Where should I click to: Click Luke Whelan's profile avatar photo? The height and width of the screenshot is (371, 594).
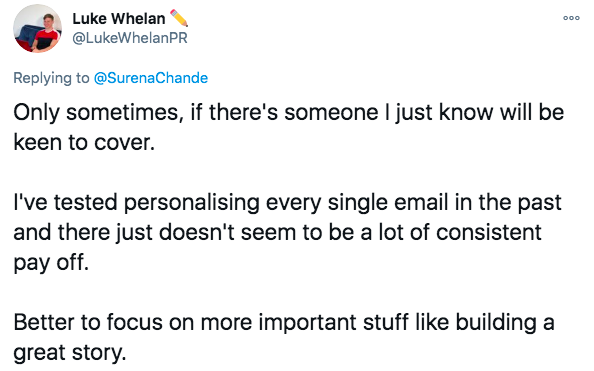coord(38,28)
